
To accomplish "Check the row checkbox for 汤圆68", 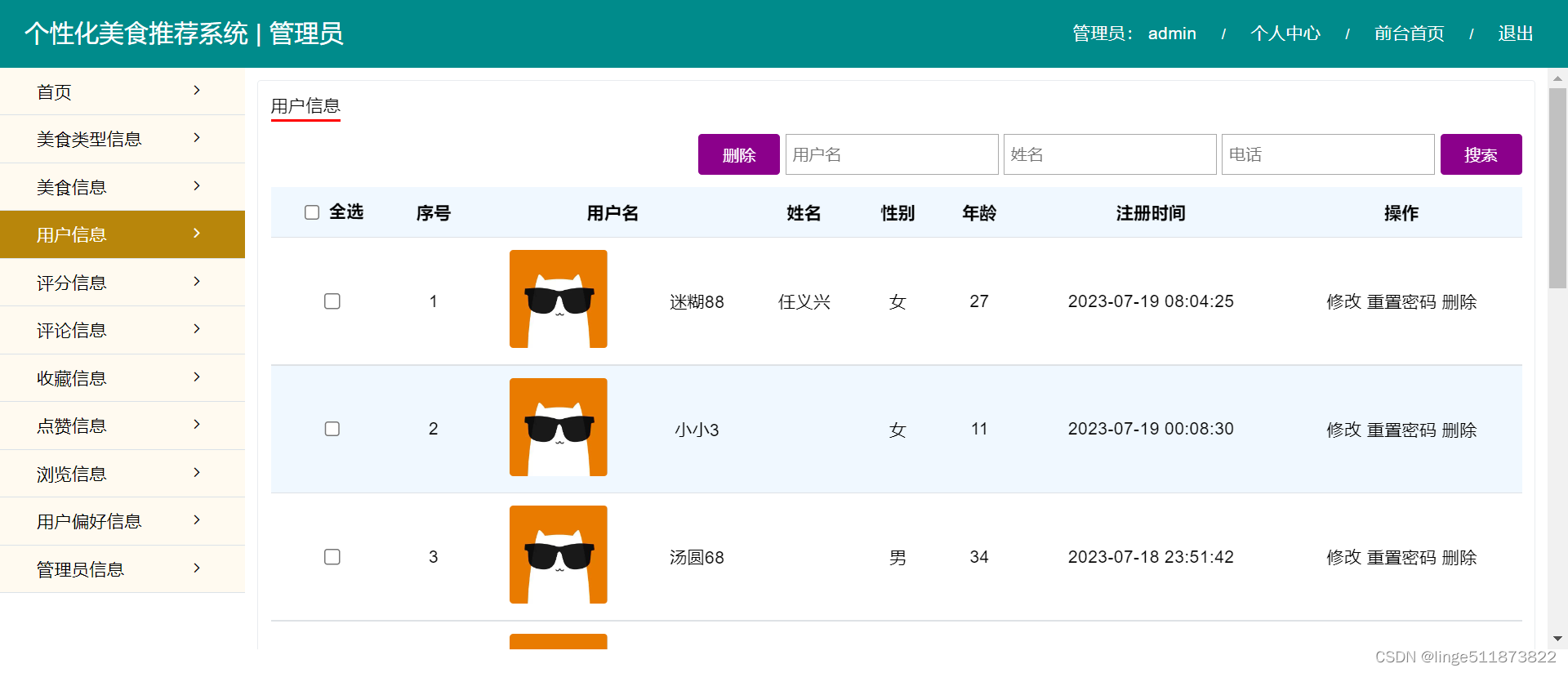I will point(332,557).
